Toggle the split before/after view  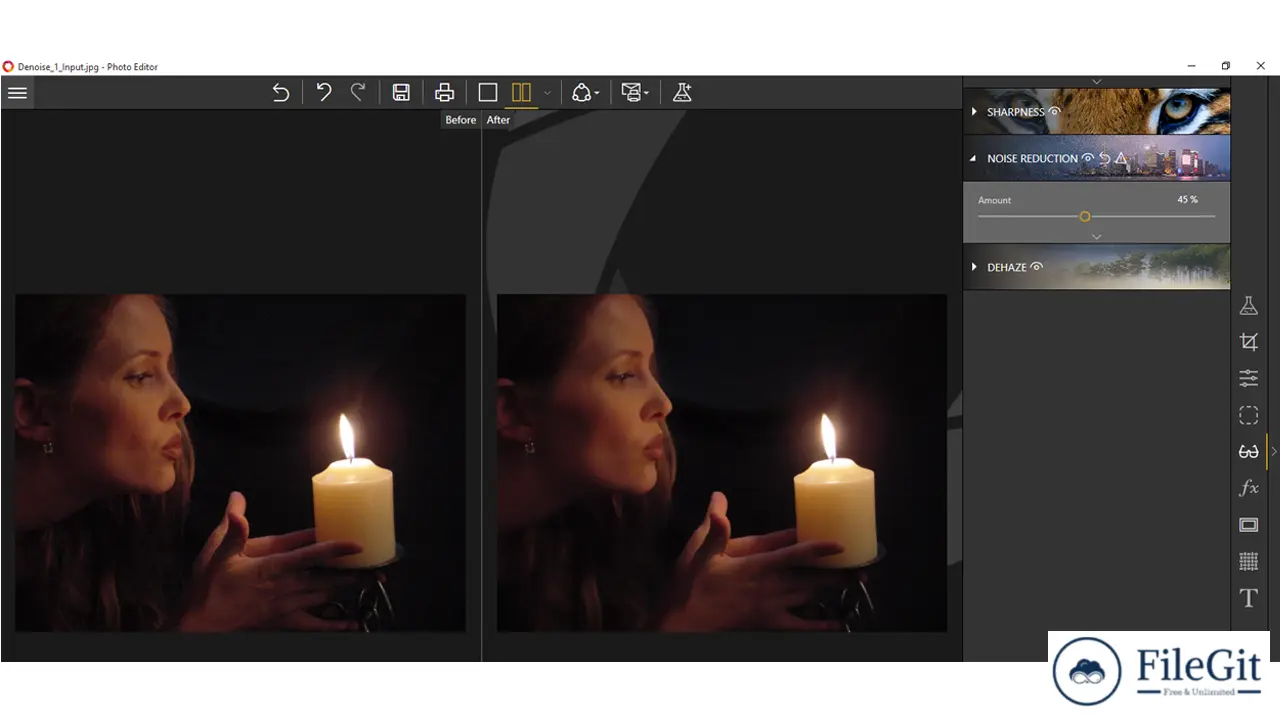coord(521,93)
